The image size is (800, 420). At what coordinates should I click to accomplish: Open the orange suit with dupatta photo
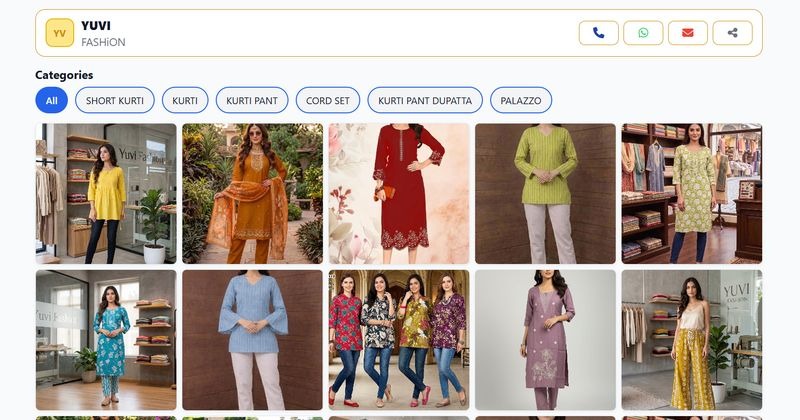pos(253,194)
